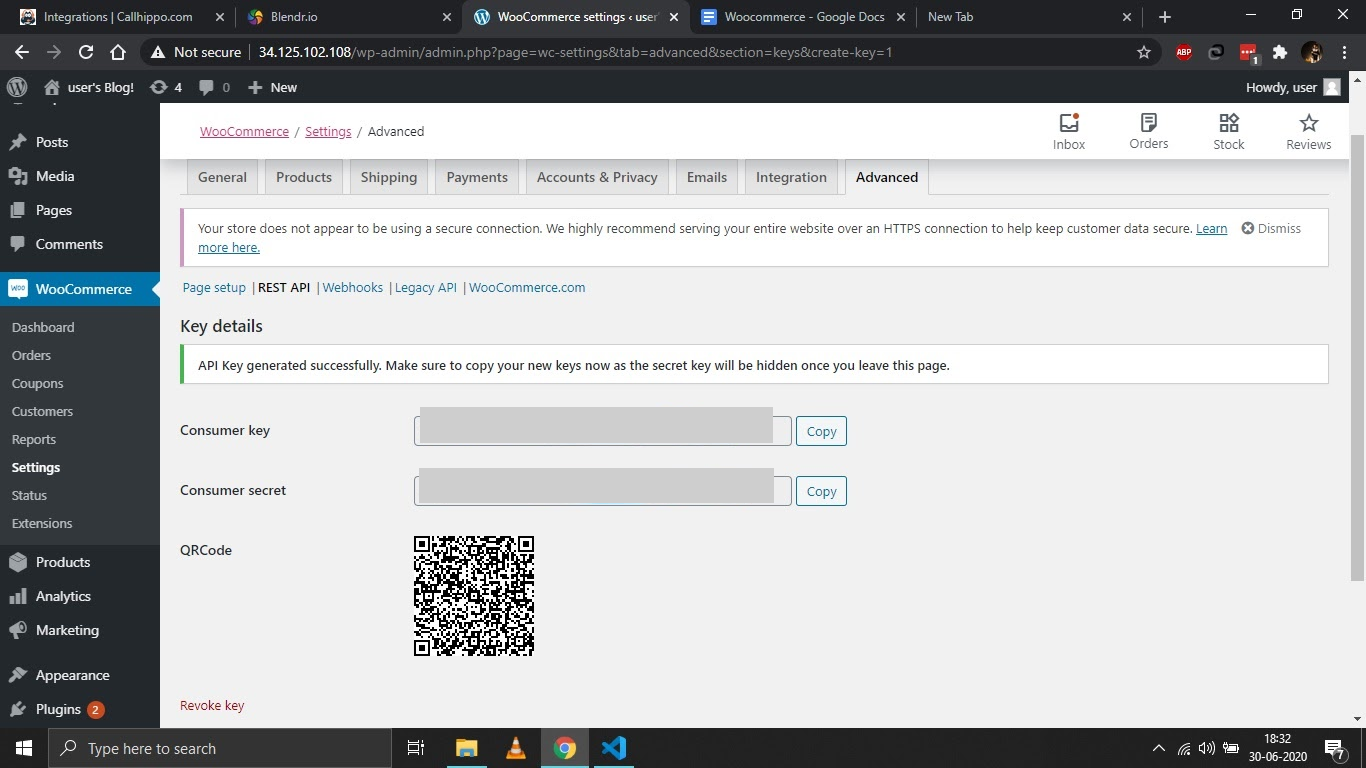Open the Stock icon in header
This screenshot has width=1366, height=768.
point(1229,131)
